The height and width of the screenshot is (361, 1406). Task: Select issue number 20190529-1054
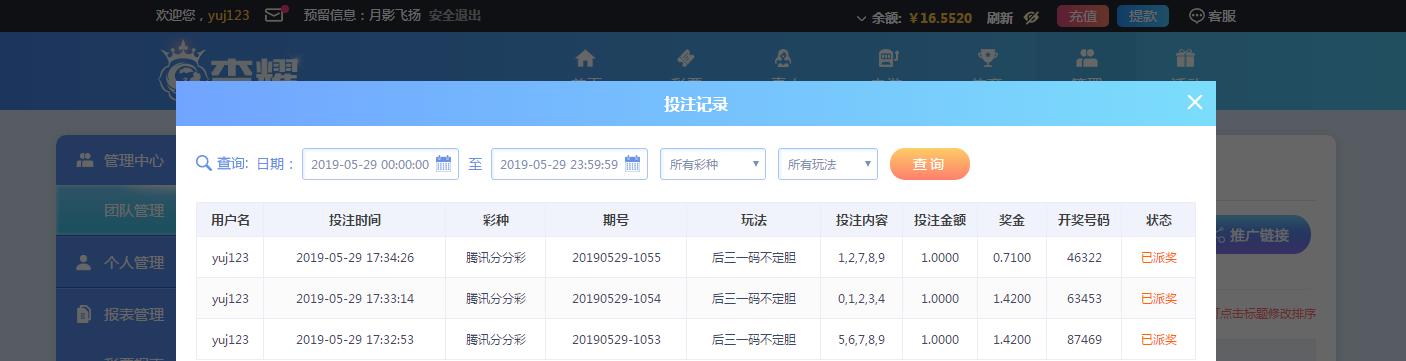tap(616, 299)
